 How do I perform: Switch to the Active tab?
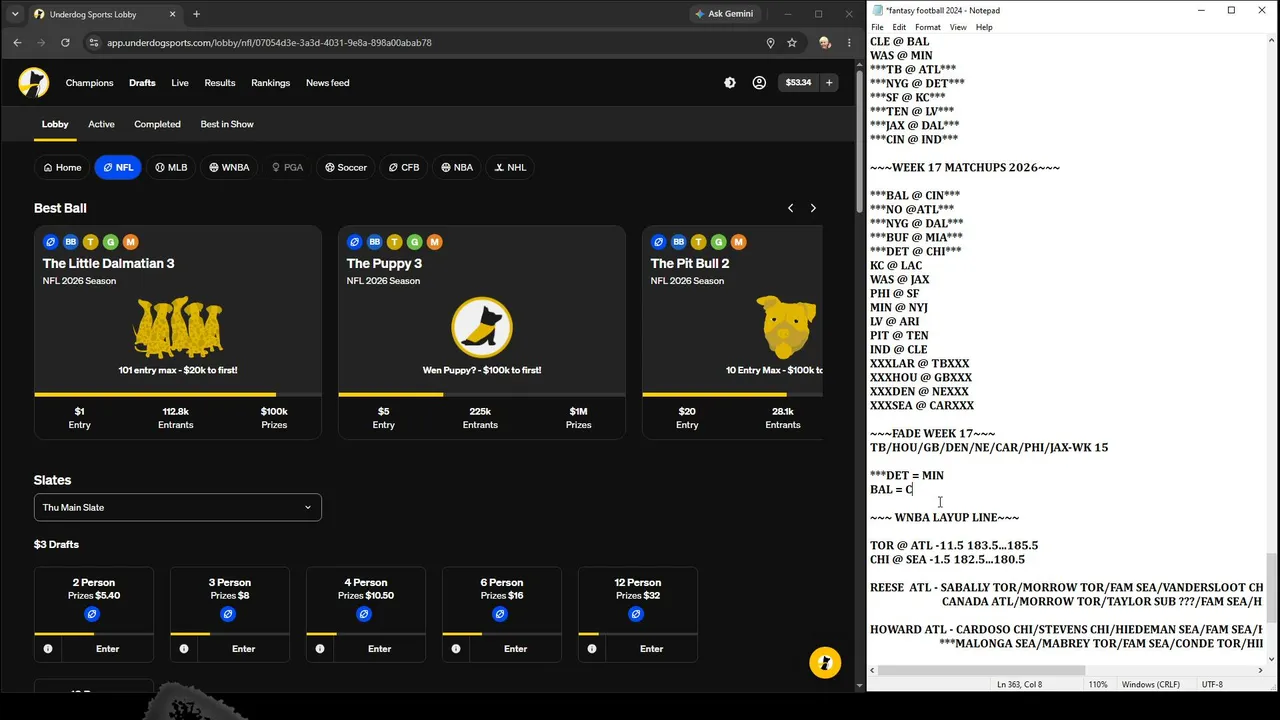(101, 124)
